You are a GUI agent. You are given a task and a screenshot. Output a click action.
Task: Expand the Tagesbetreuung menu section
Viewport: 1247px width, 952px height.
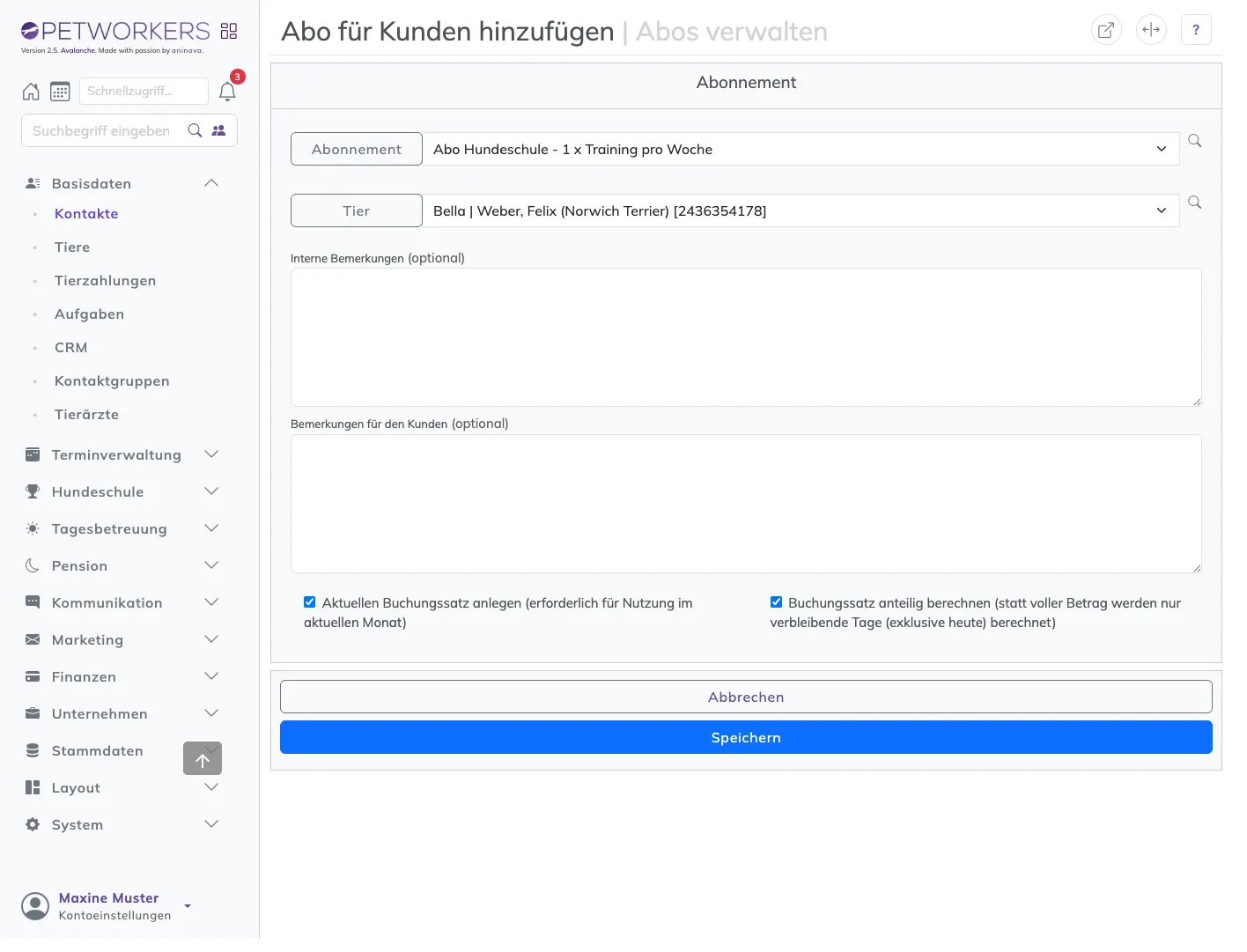pos(122,528)
